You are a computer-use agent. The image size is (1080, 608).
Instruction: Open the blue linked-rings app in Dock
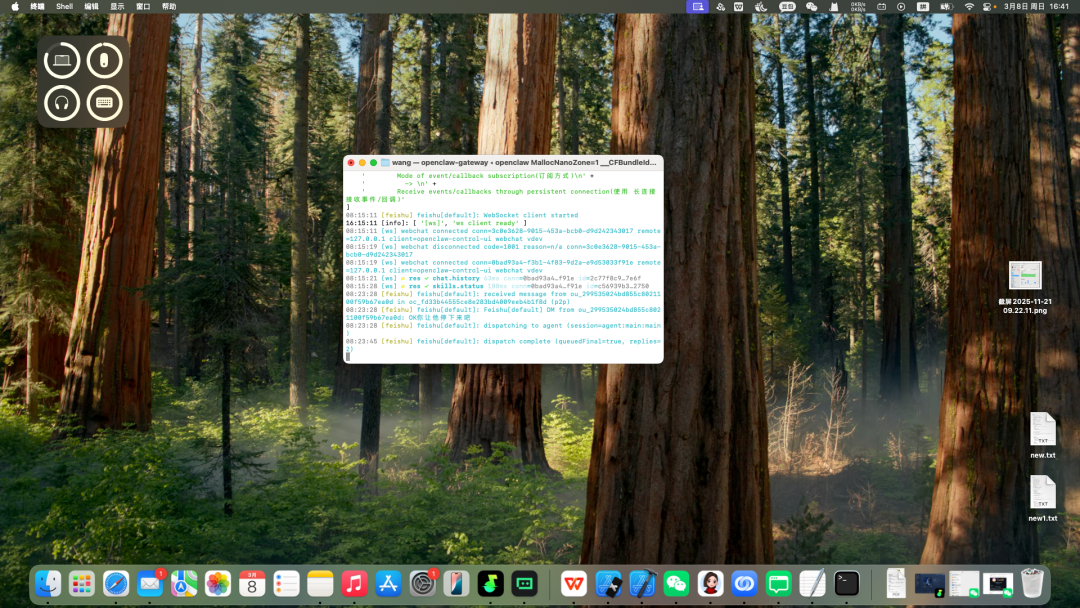pyautogui.click(x=744, y=584)
